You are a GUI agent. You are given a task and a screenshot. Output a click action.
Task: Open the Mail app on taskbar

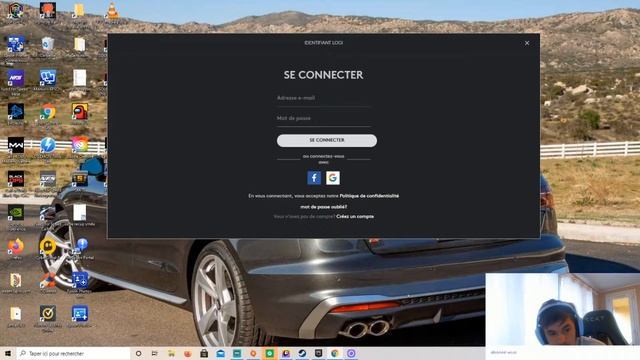(220, 353)
